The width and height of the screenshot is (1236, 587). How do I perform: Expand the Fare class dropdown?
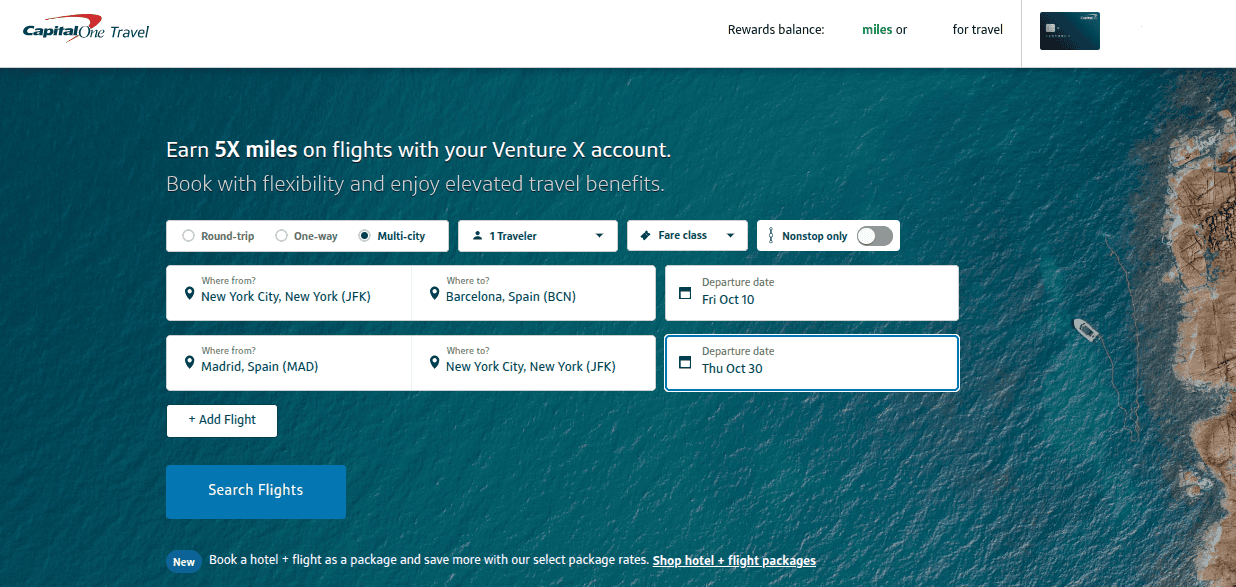click(x=687, y=235)
